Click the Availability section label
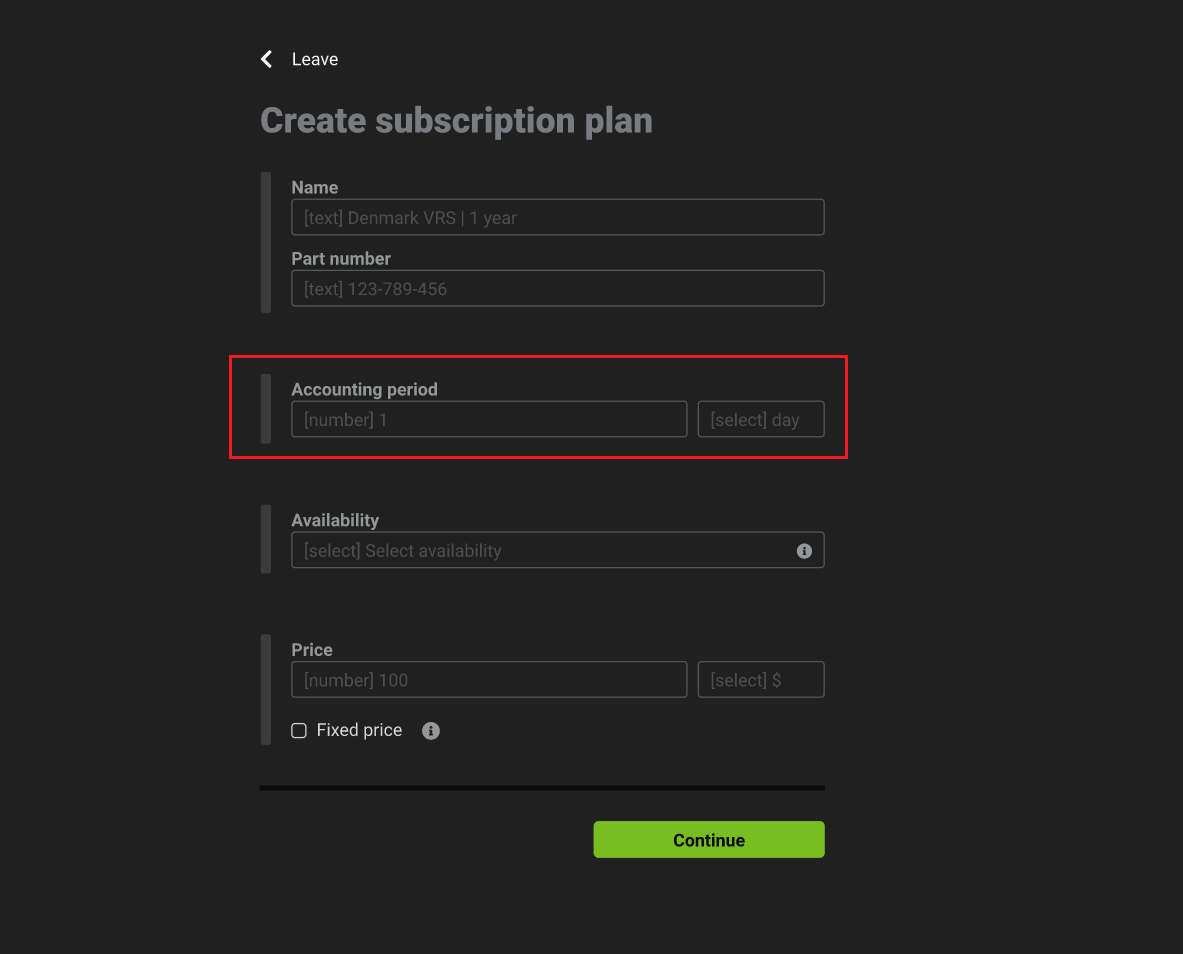Viewport: 1183px width, 954px height. (x=335, y=520)
